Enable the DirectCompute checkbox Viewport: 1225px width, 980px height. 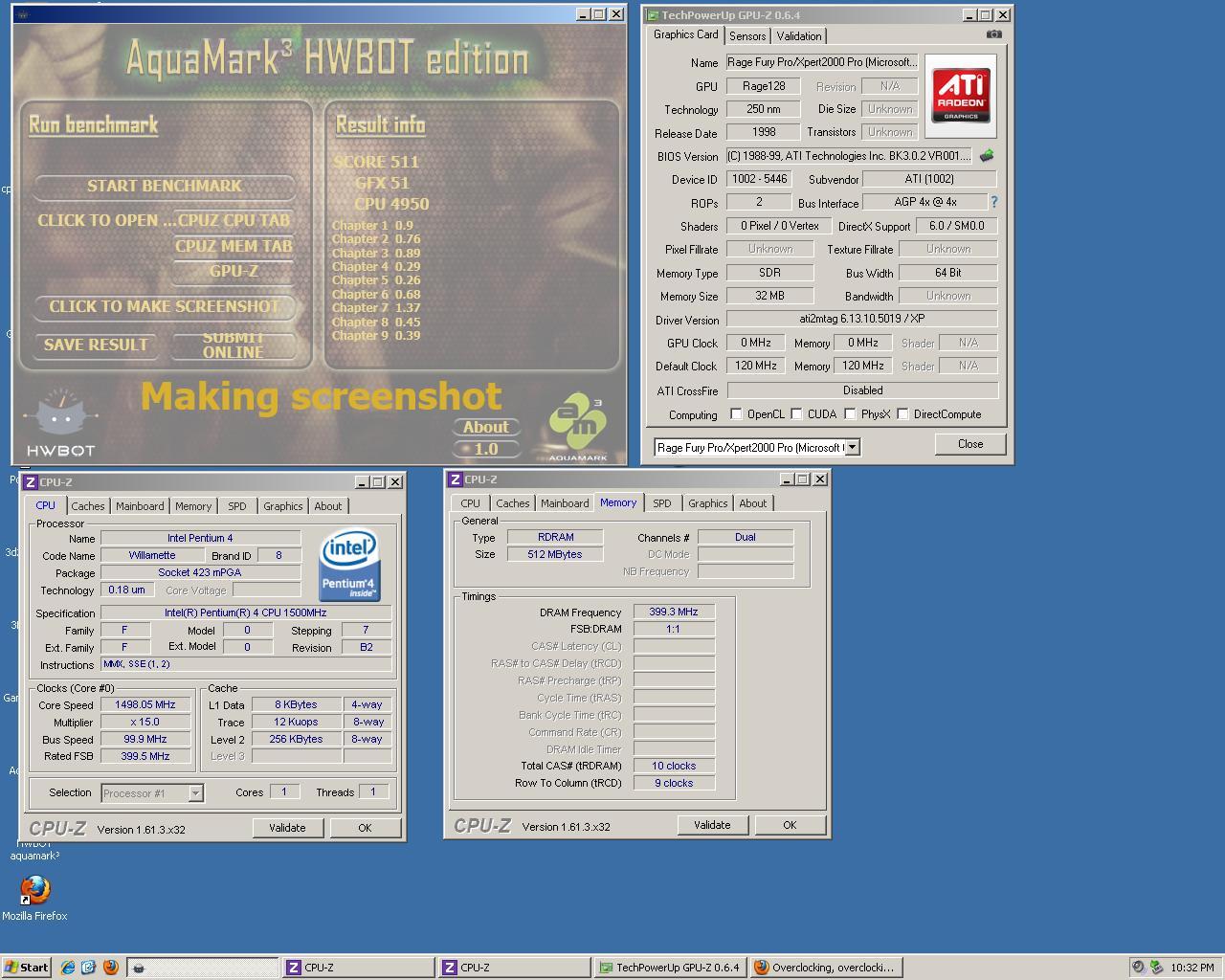click(902, 414)
